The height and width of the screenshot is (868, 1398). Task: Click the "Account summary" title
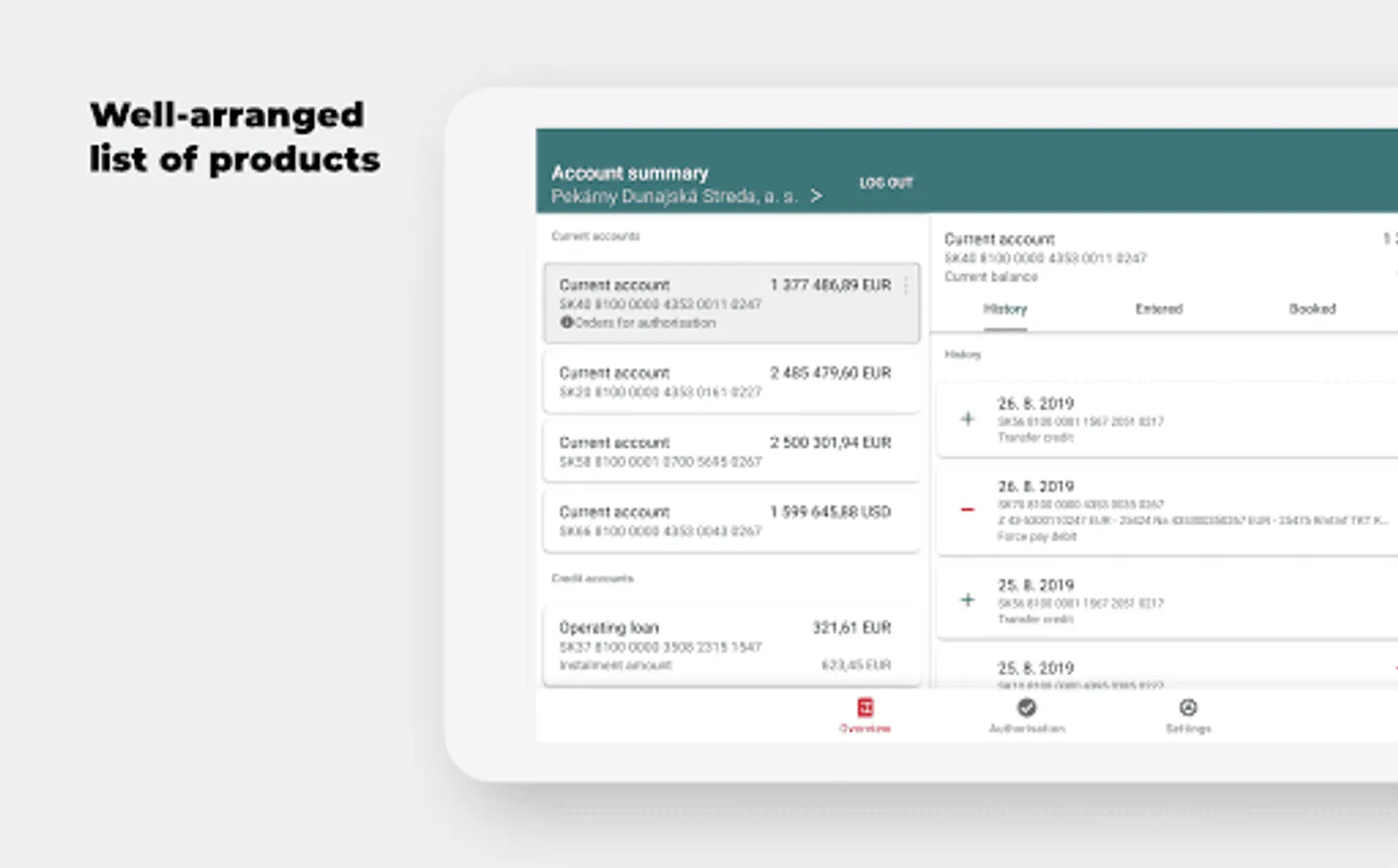click(x=630, y=174)
